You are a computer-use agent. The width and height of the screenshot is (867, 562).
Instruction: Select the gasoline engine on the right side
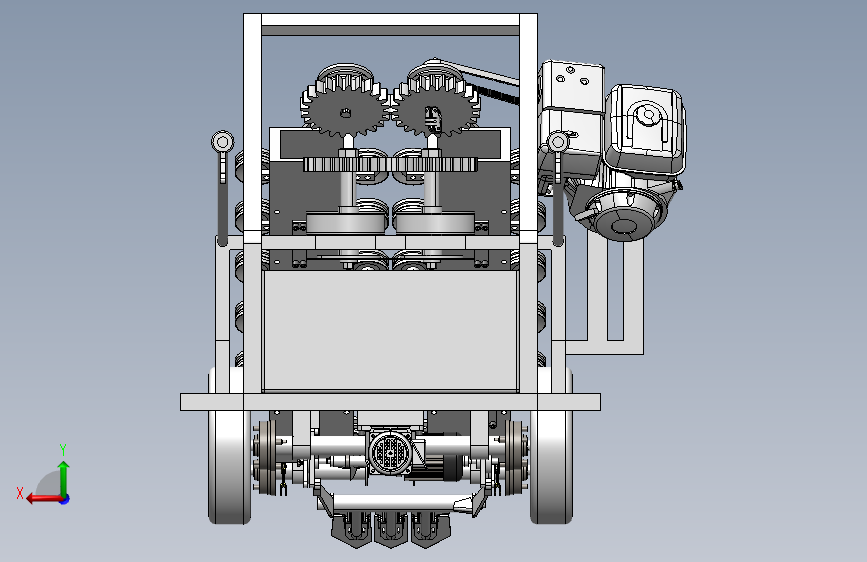[613, 148]
